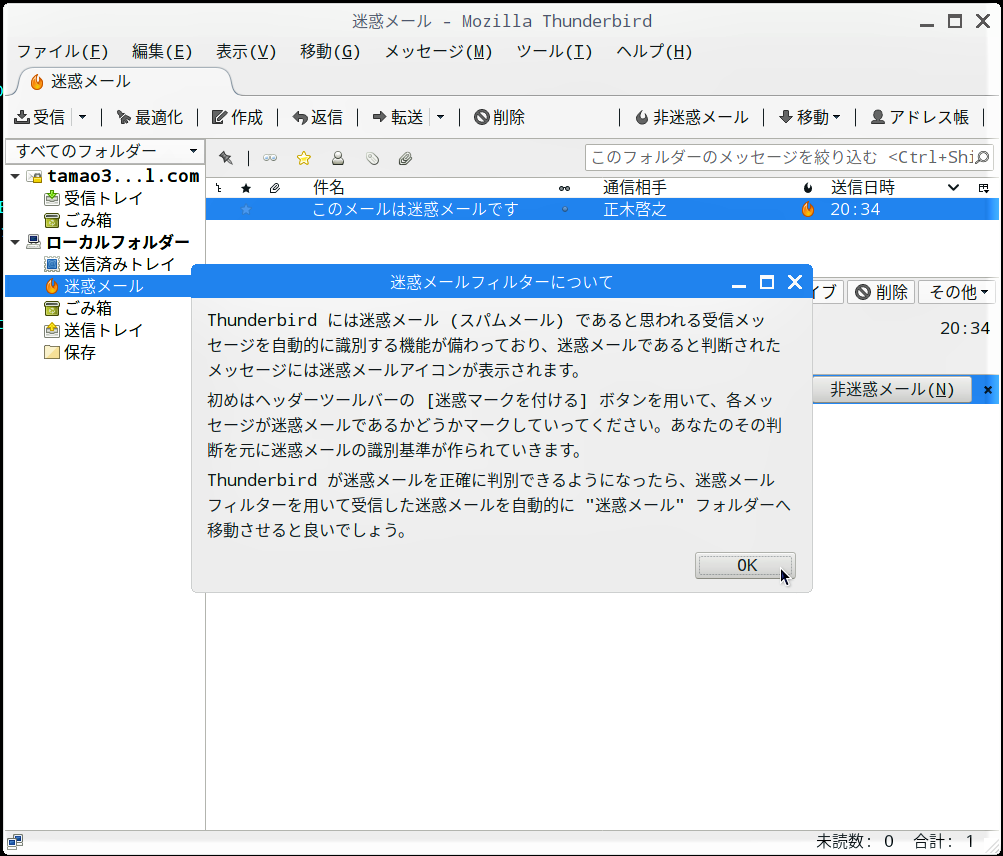The height and width of the screenshot is (856, 1003).
Task: Click the message filter search field
Action: 789,157
